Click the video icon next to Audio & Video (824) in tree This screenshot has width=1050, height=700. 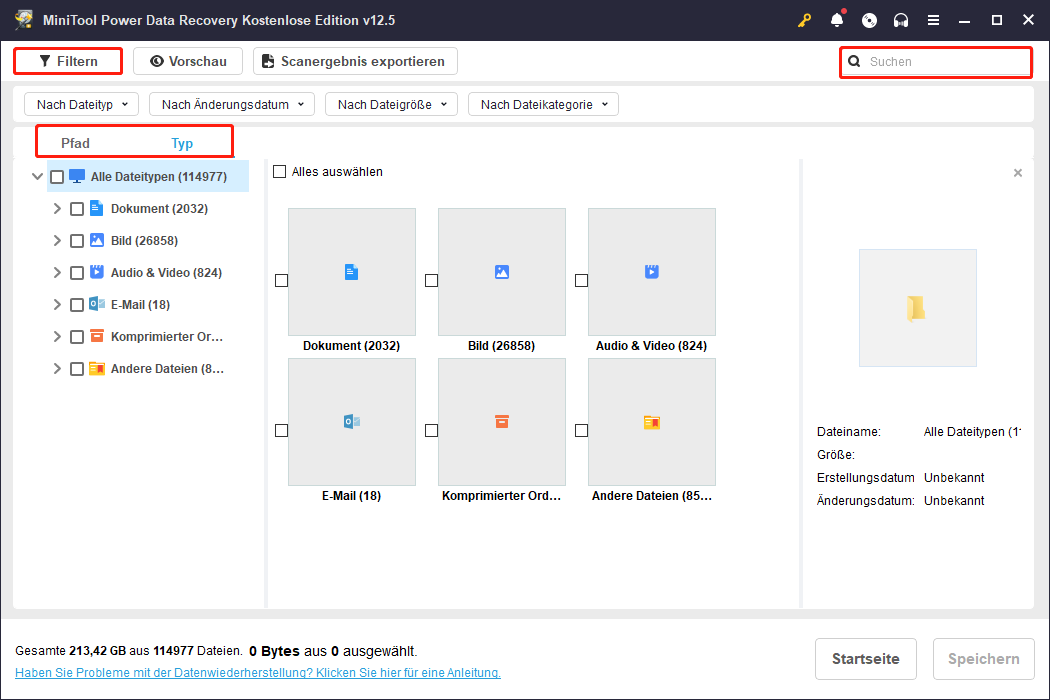coord(96,272)
